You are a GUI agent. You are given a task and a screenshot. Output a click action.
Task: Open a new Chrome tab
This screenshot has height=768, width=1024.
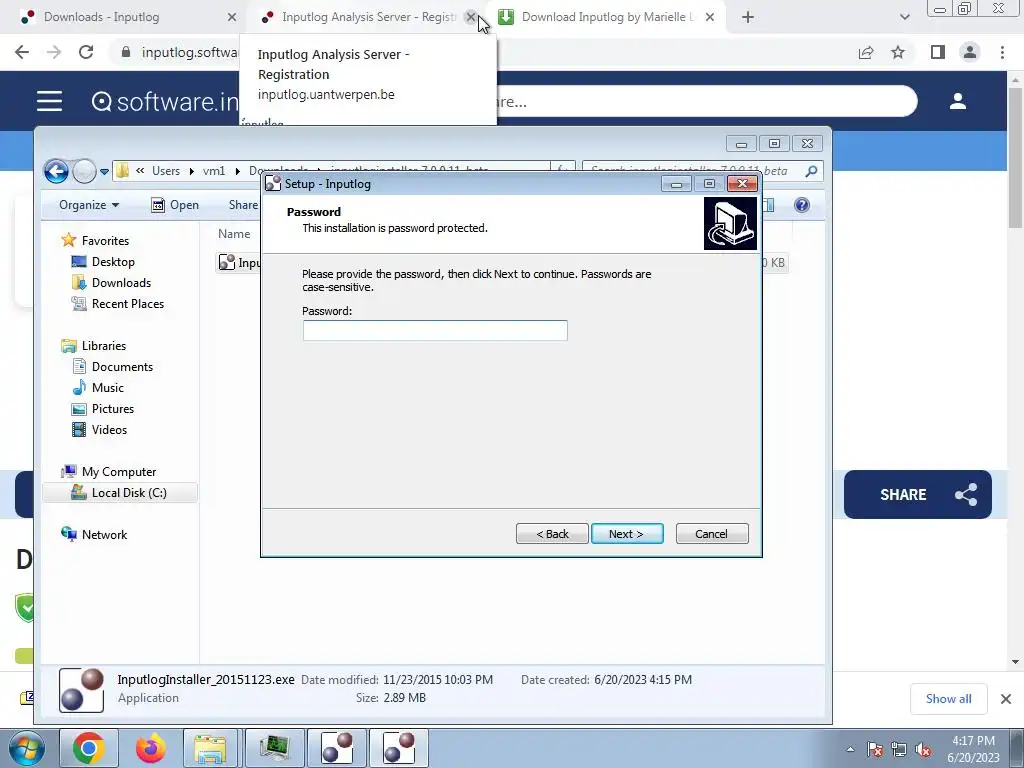[x=748, y=17]
